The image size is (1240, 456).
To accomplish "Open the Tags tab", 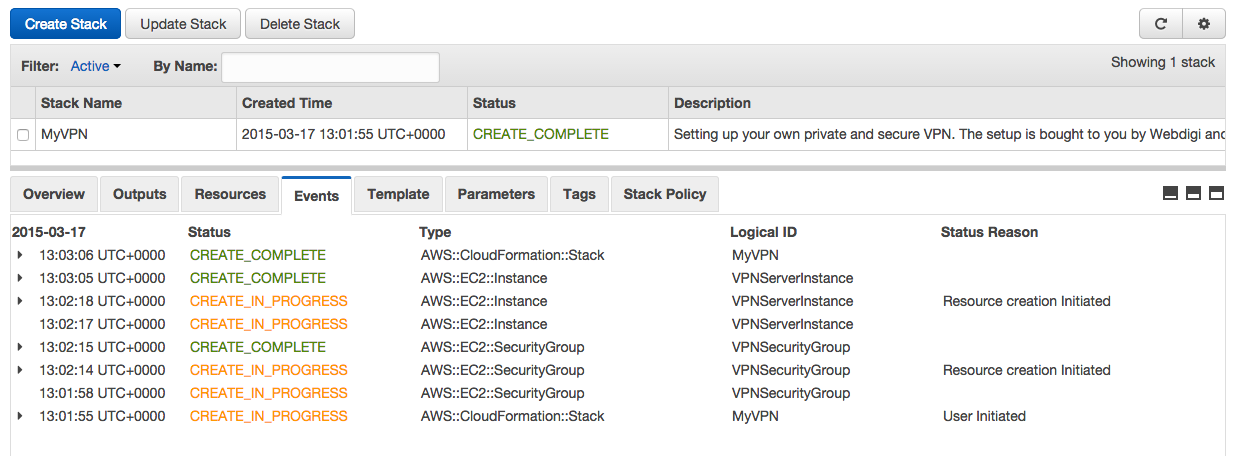I will (x=579, y=194).
